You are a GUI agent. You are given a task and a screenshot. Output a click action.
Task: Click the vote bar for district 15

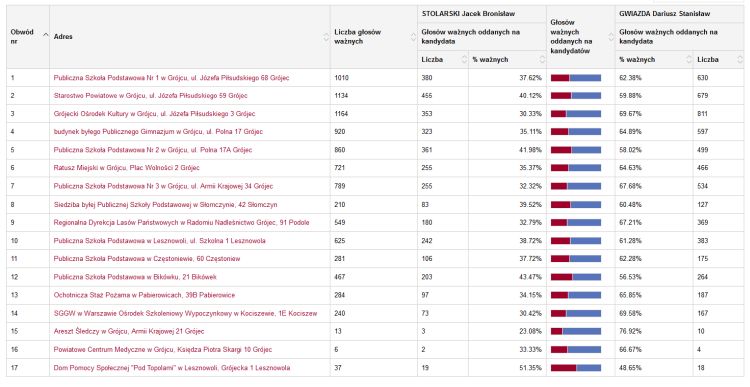[x=576, y=331]
